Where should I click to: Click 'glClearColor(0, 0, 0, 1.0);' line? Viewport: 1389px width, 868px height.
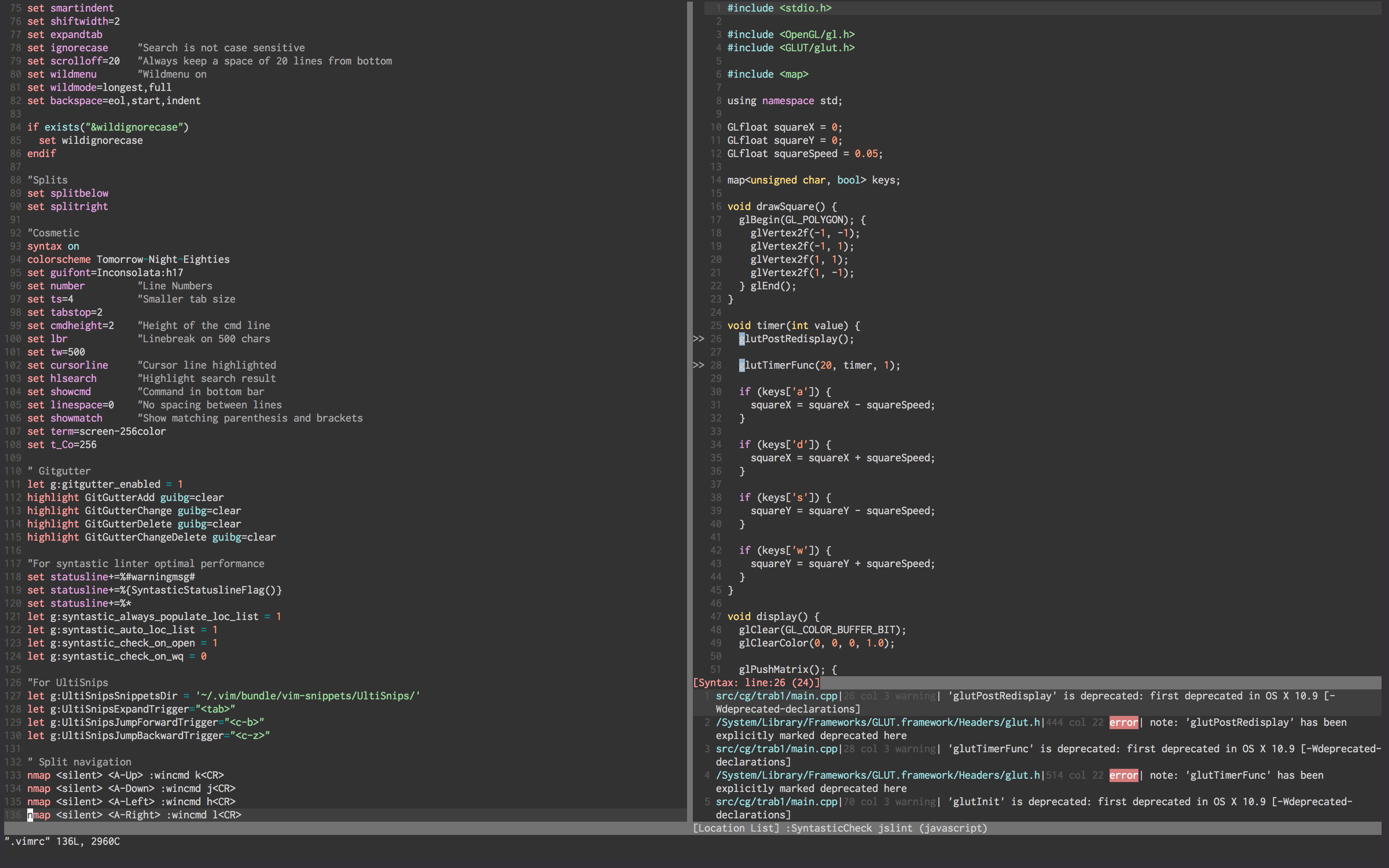tap(817, 643)
